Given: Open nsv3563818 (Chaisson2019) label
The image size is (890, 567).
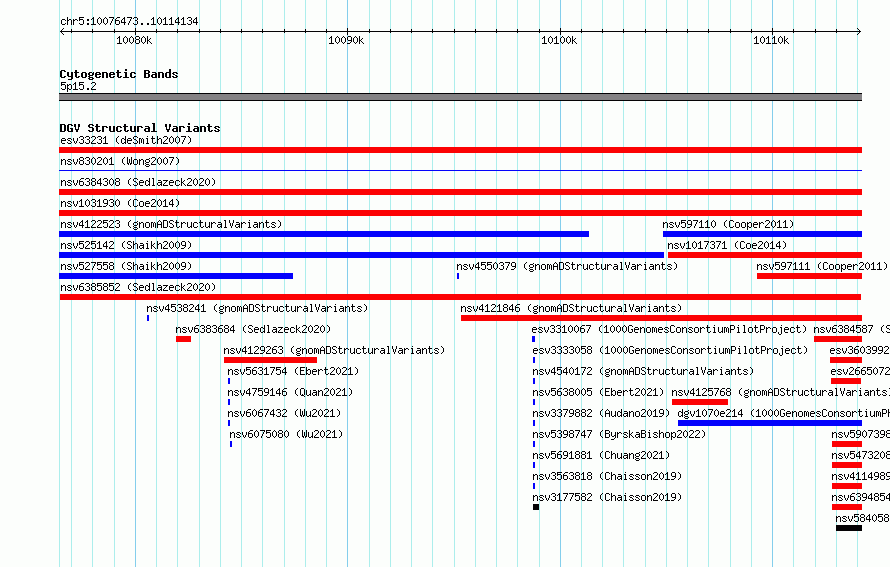Looking at the screenshot, I should pyautogui.click(x=607, y=476).
